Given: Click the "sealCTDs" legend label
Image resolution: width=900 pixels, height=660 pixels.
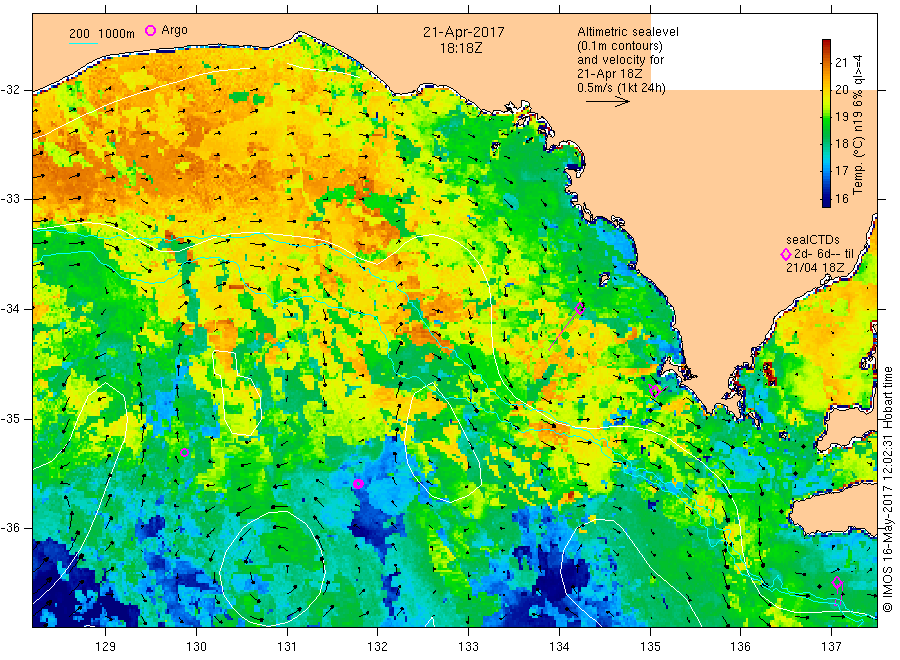Looking at the screenshot, I should point(813,240).
